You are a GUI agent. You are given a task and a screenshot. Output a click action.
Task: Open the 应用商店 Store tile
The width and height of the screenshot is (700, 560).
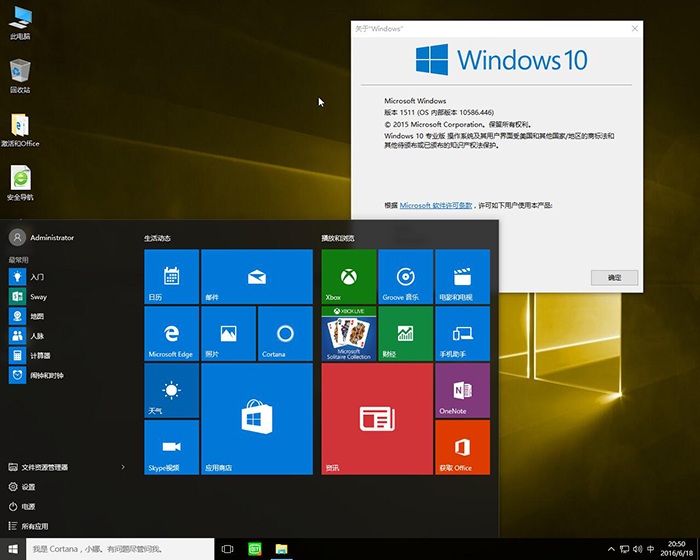(x=257, y=418)
